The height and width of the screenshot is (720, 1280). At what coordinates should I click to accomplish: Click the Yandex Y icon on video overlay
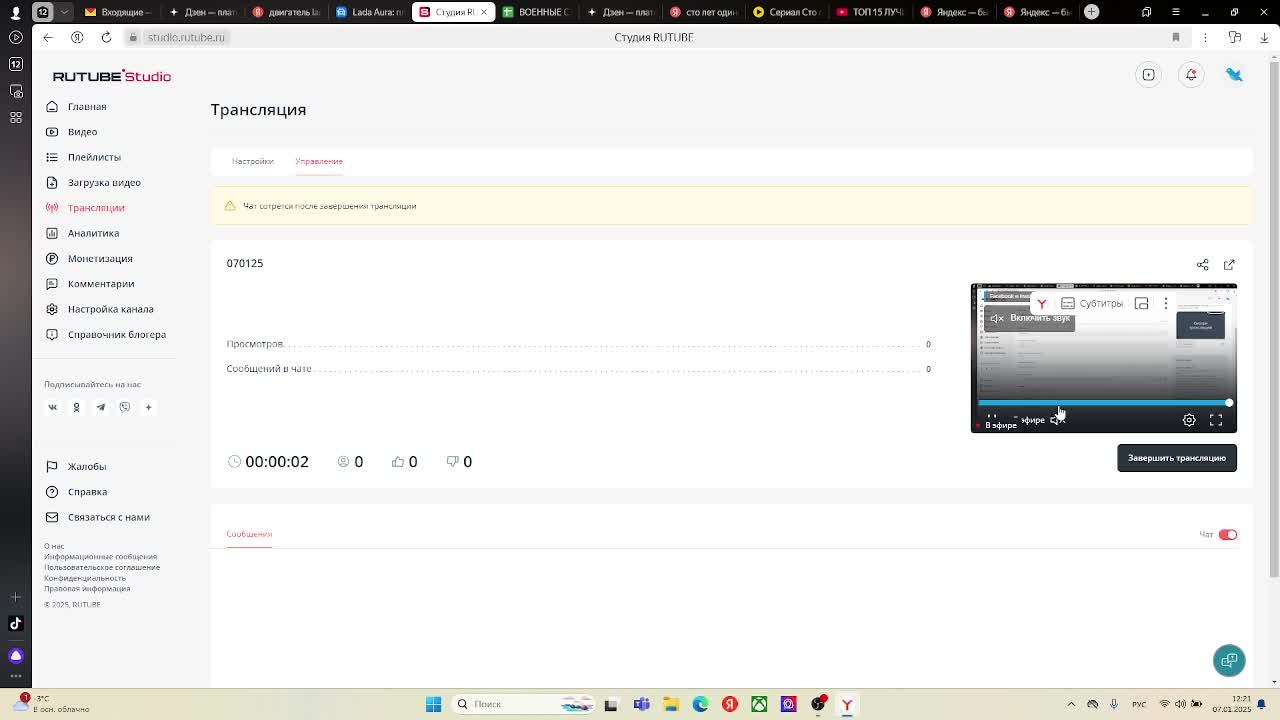coord(1042,304)
